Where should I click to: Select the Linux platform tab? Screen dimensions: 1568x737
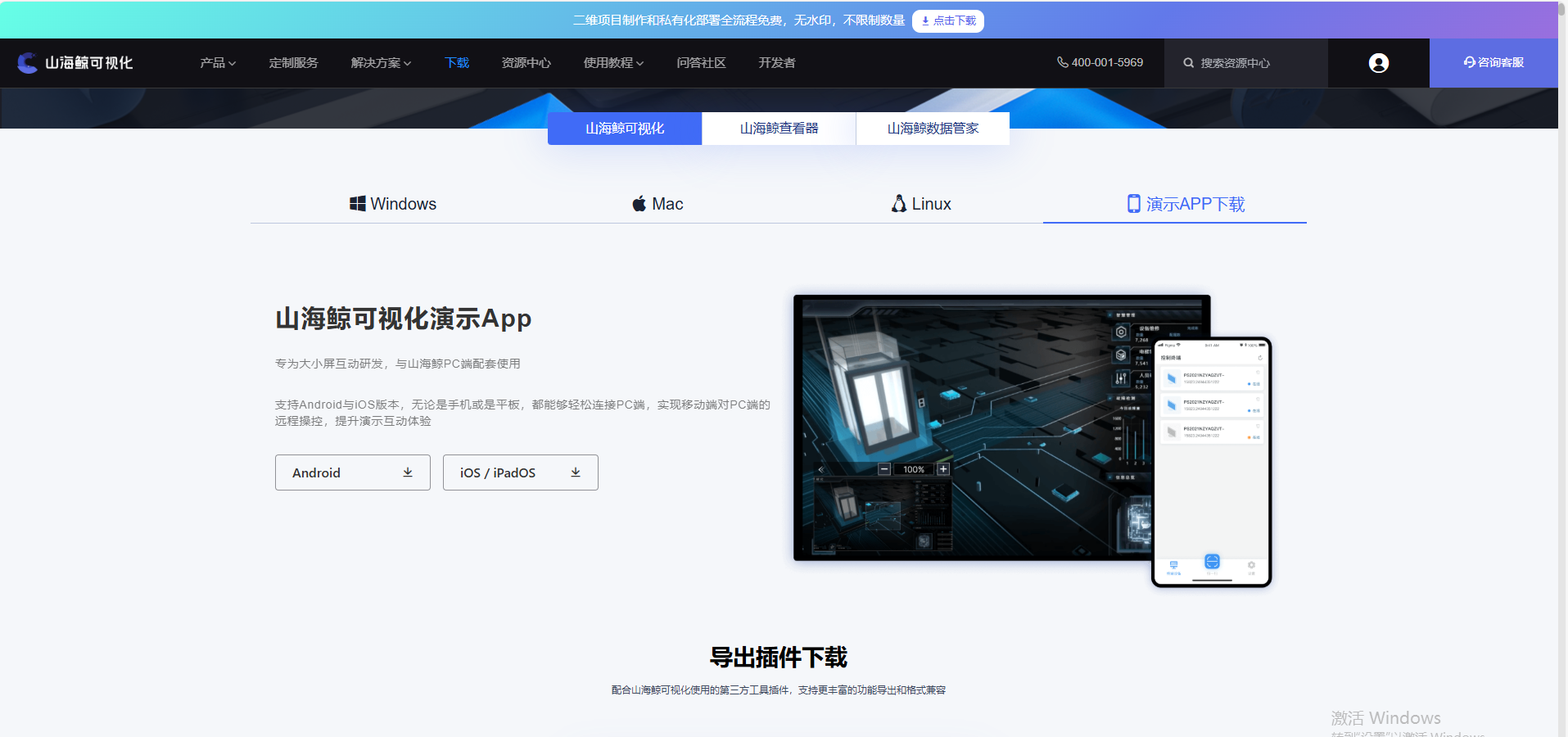click(x=921, y=204)
